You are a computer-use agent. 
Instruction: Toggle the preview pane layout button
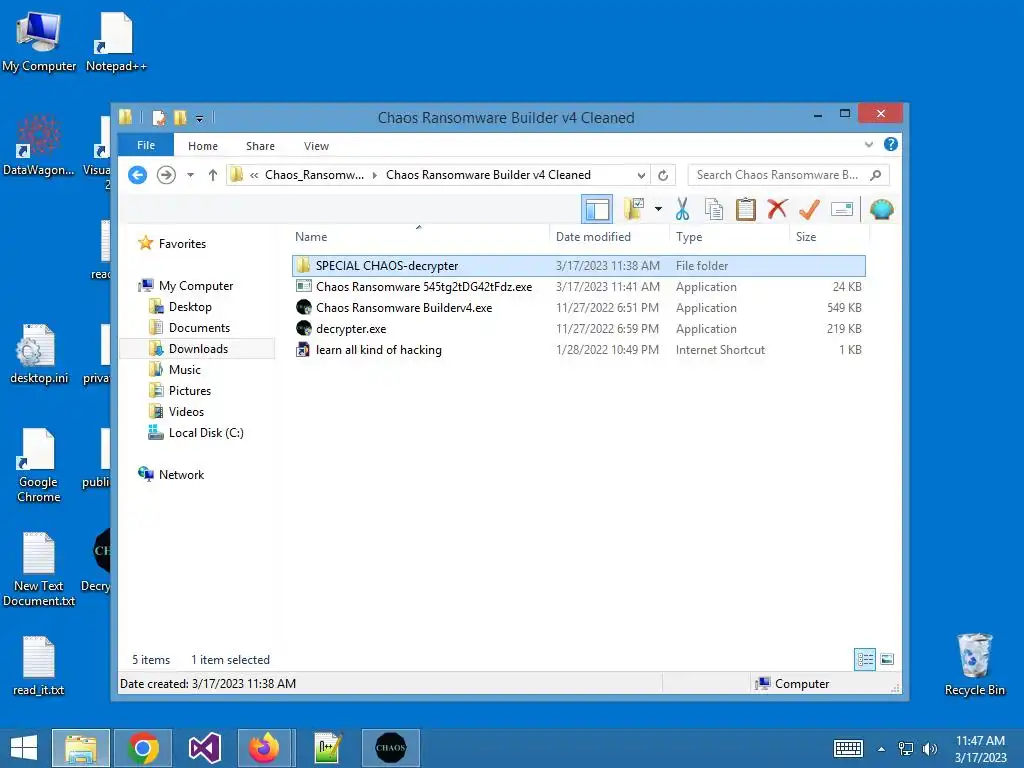pos(597,210)
